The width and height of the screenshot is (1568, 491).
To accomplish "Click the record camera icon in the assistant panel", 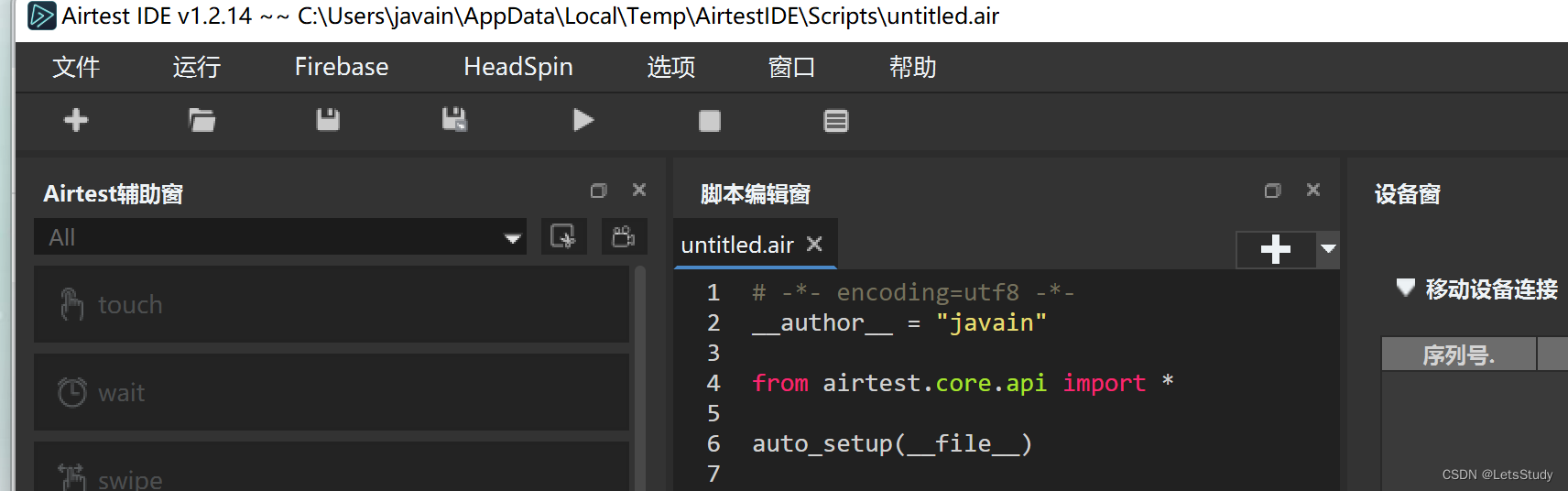I will click(624, 236).
